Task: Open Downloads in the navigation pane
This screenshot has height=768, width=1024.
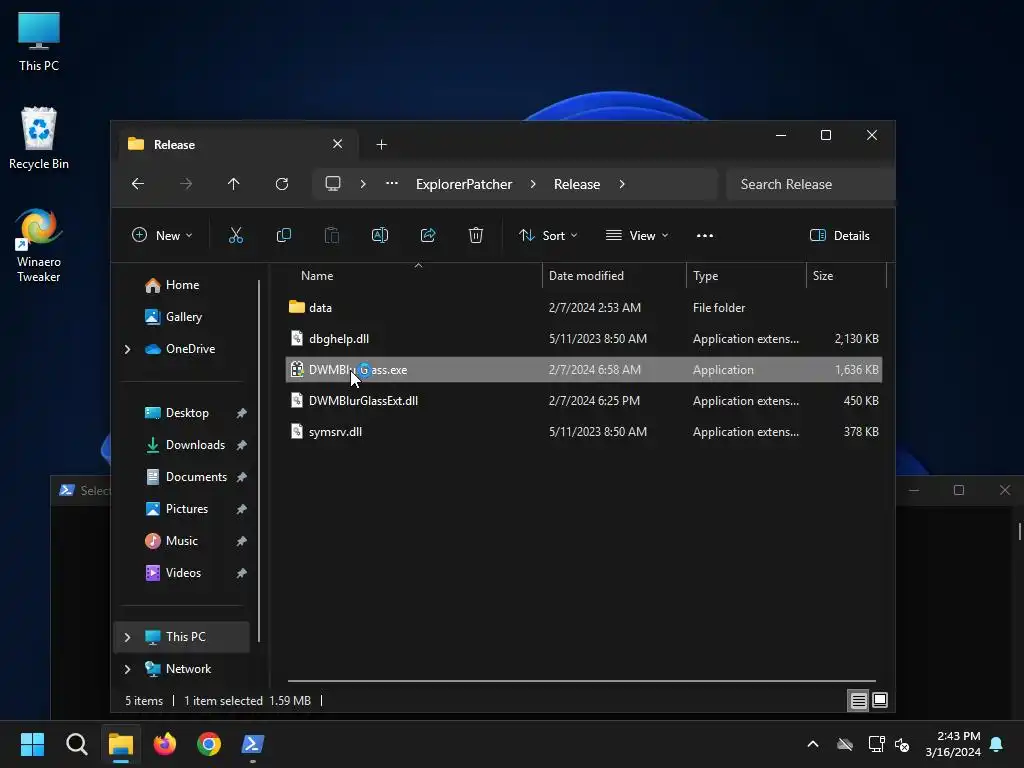Action: tap(195, 445)
